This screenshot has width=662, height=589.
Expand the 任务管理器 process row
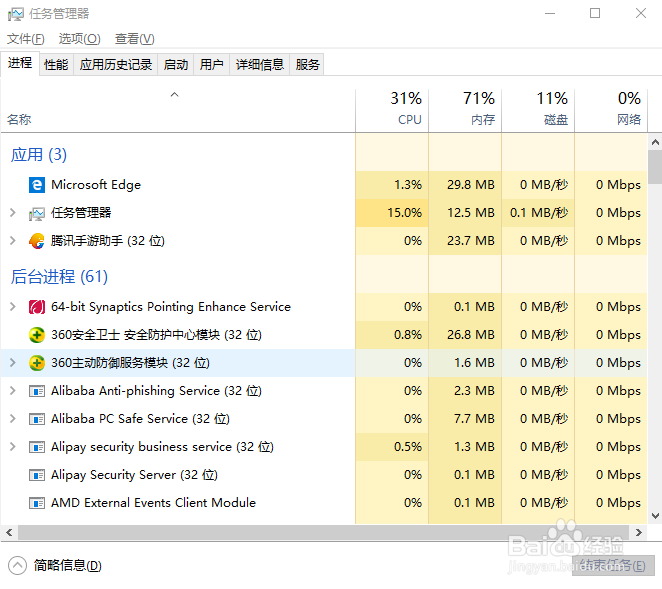13,213
